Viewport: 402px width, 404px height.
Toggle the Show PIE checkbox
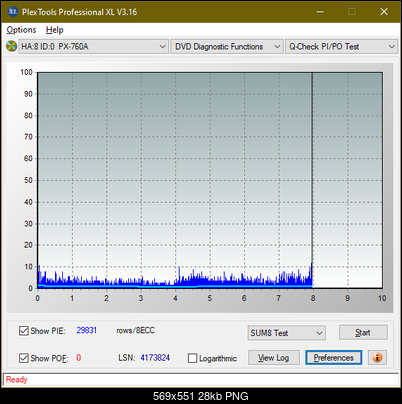(24, 331)
